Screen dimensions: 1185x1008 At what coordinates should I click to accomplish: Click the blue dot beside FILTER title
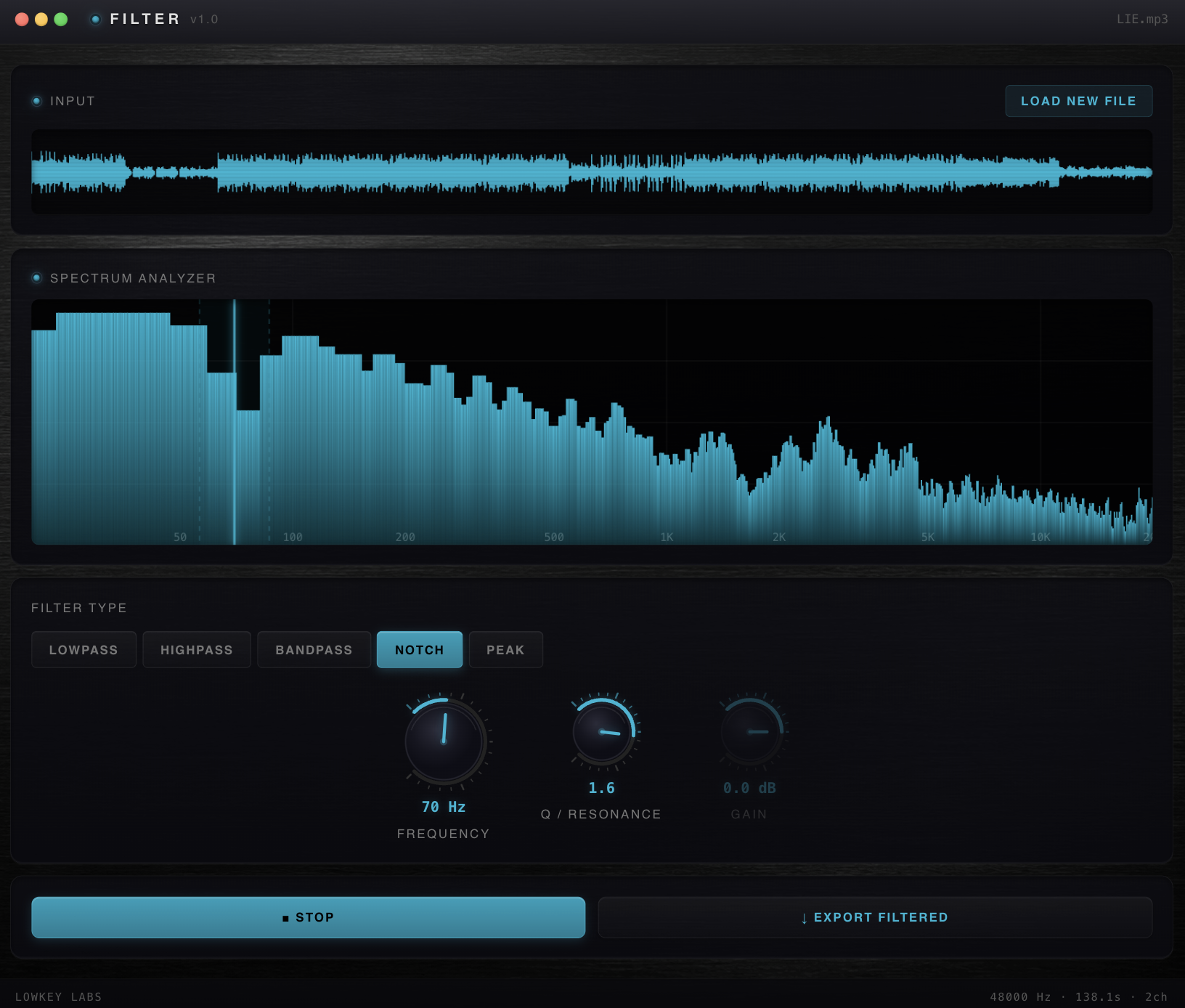pos(95,20)
